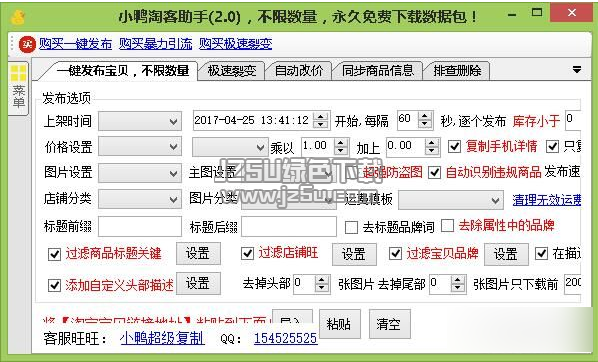Open QQ number 154525525 link
Viewport: 598px width, 362px height.
[285, 338]
